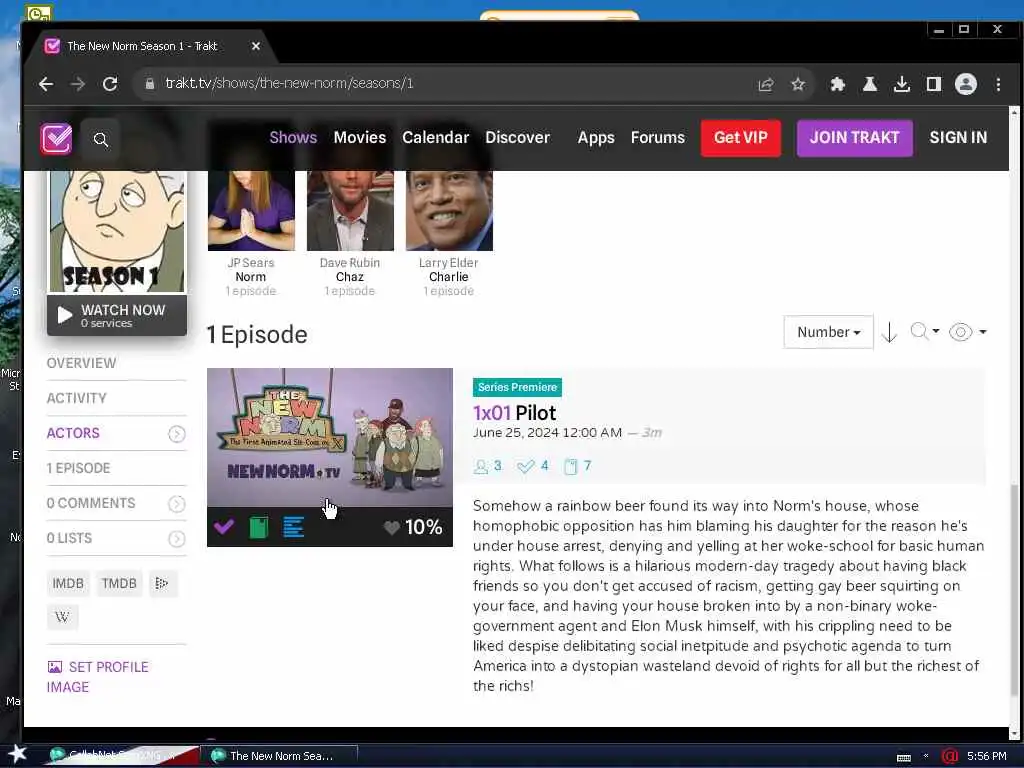Click Sign In link
1024x768 pixels.
coord(958,138)
